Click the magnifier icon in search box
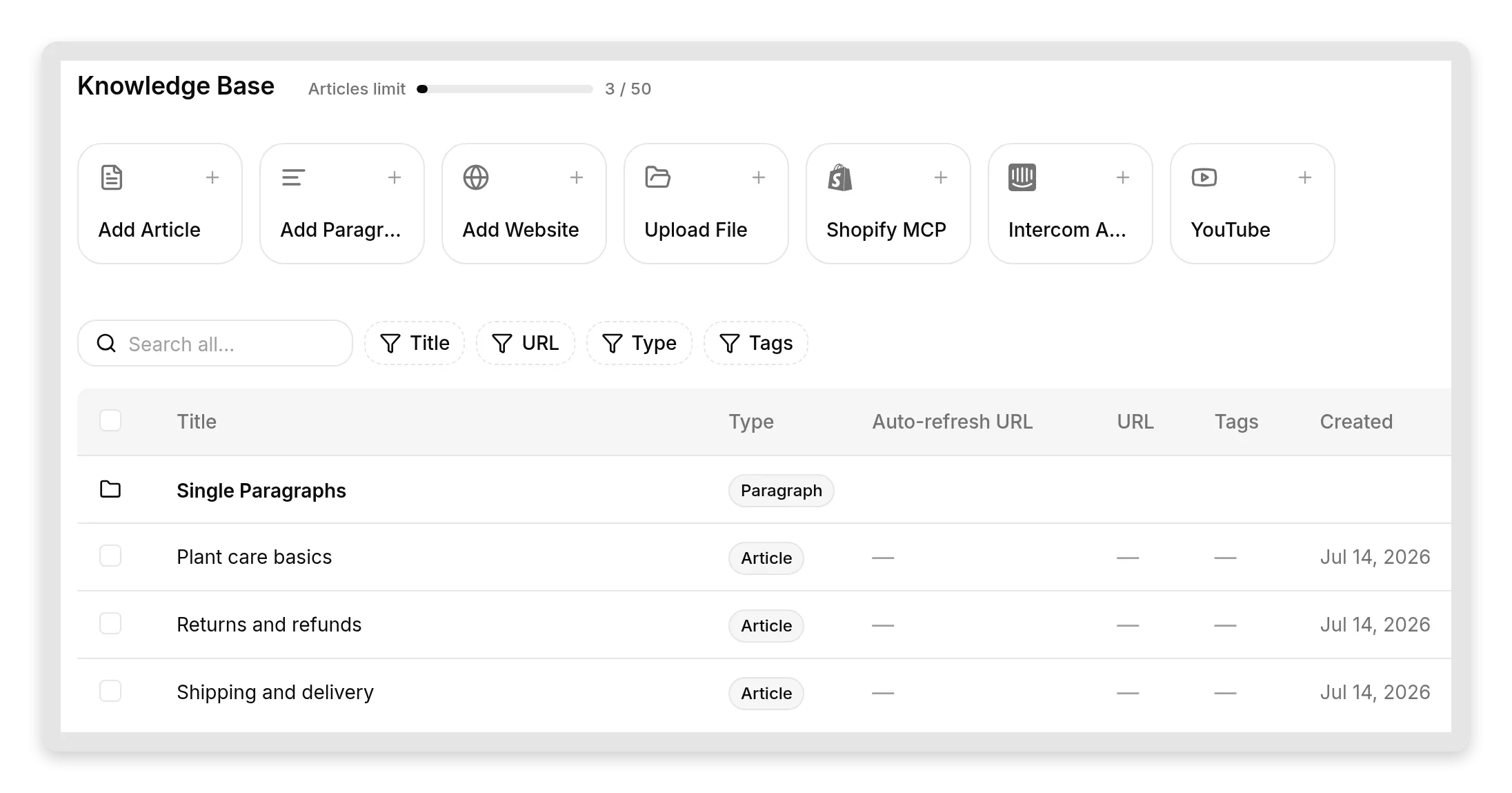The image size is (1512, 793). coord(106,343)
